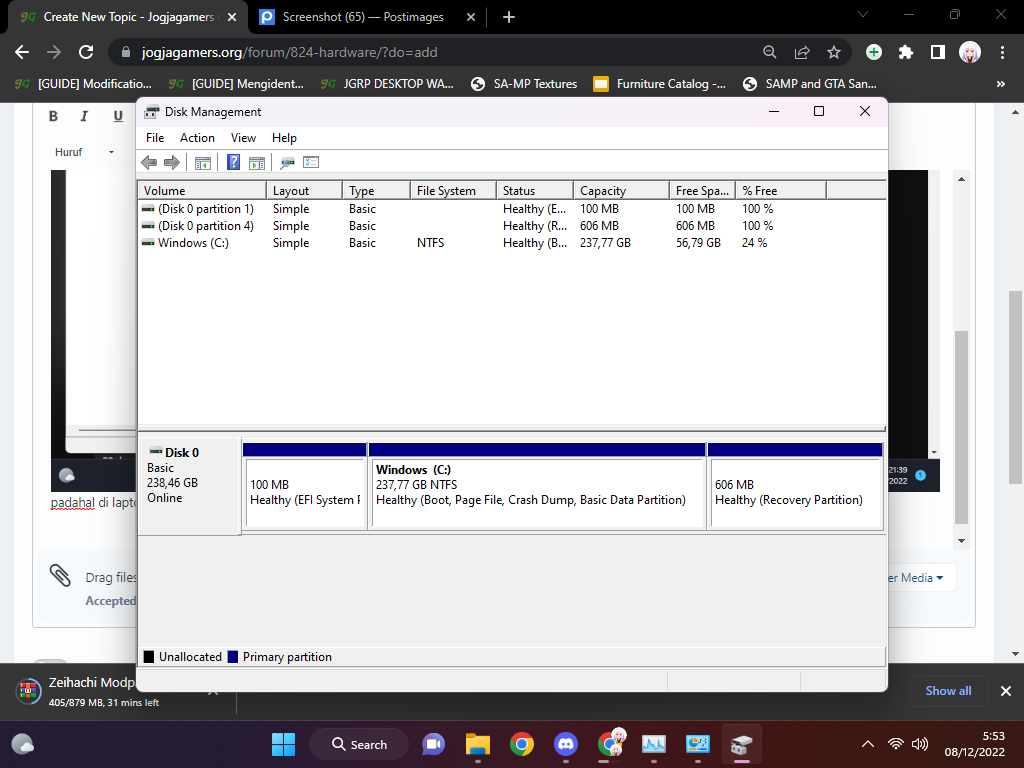Toggle Show/Hide Console Tree toolbar icon
This screenshot has width=1024, height=768.
coord(203,163)
